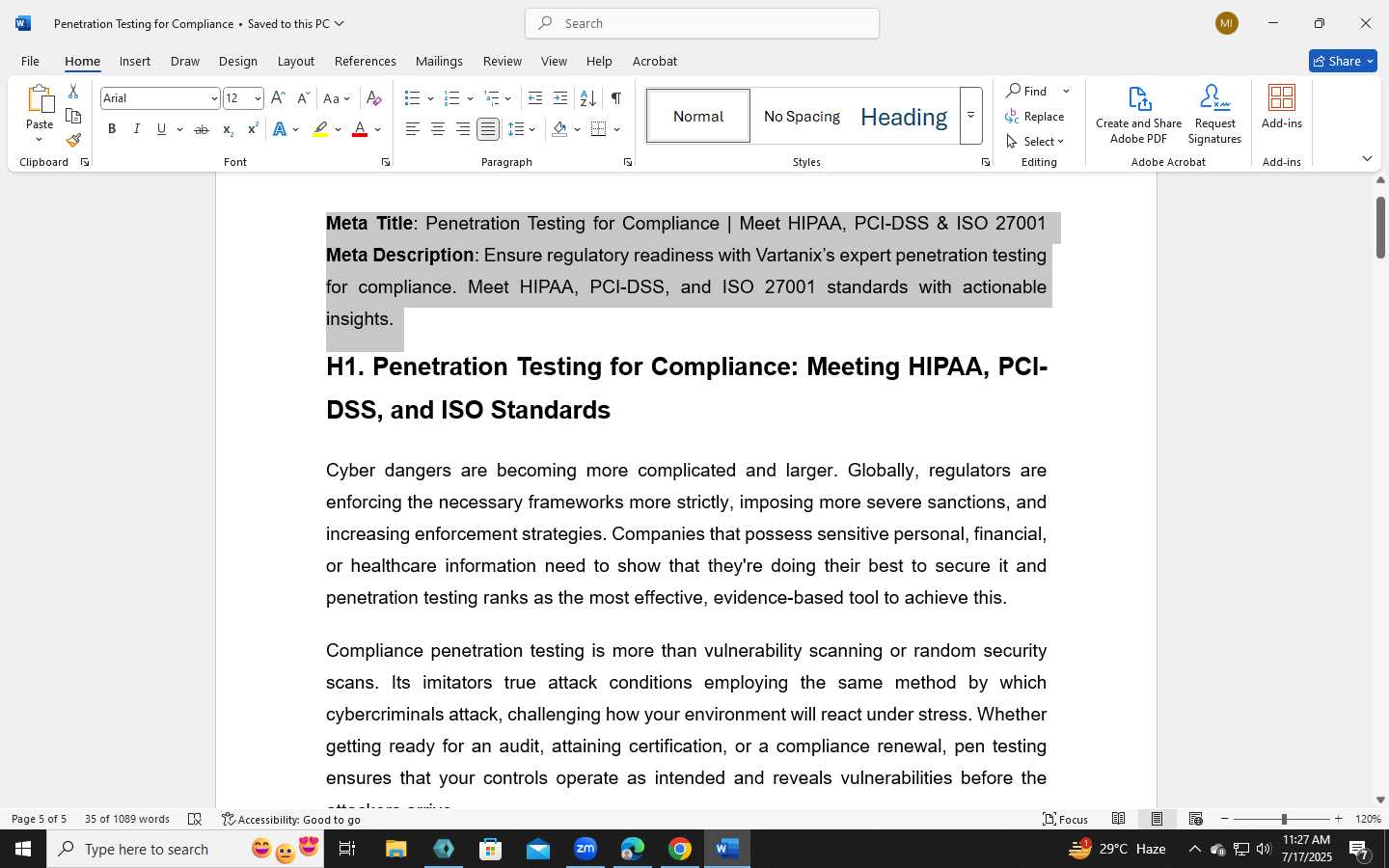
Task: Click Accessibility: Good to go status
Action: [291, 819]
